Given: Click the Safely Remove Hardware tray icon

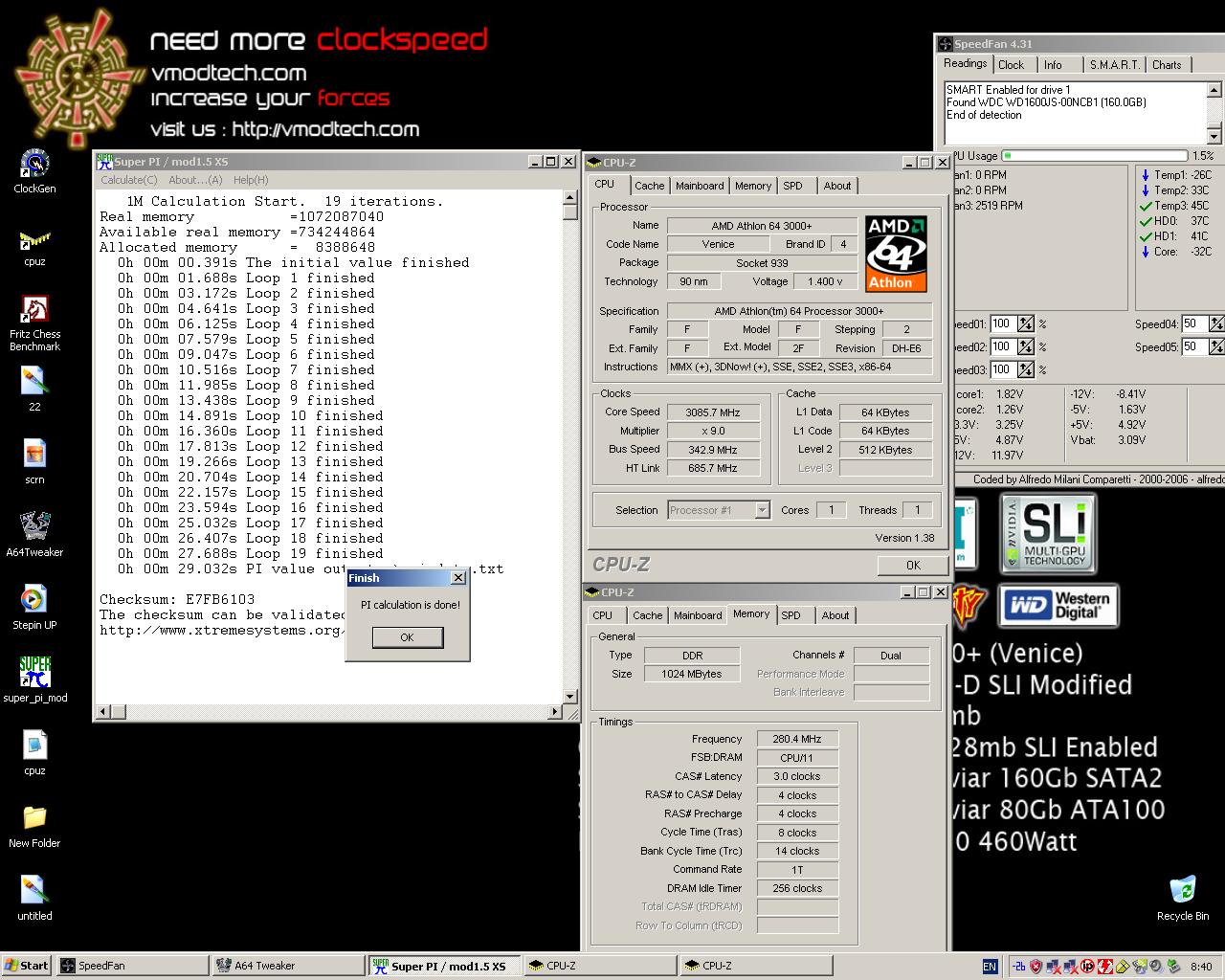Looking at the screenshot, I should point(1173,967).
